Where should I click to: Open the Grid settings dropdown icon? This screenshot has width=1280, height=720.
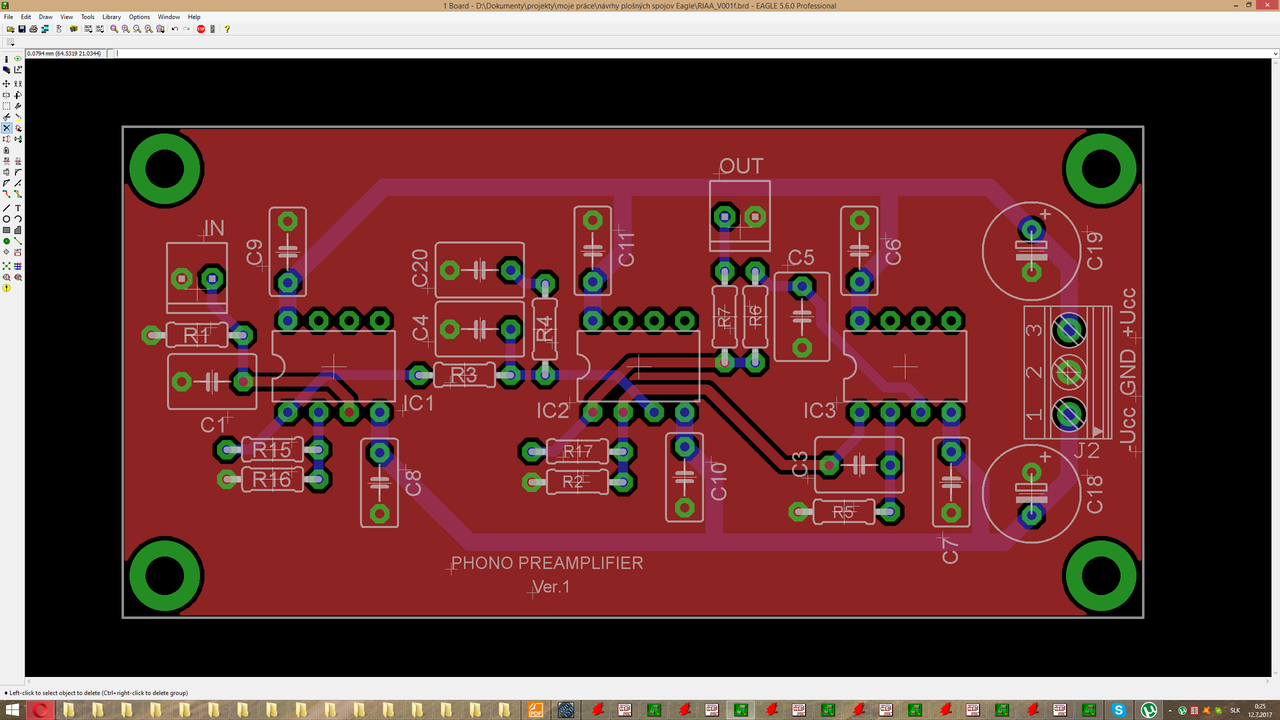9,42
